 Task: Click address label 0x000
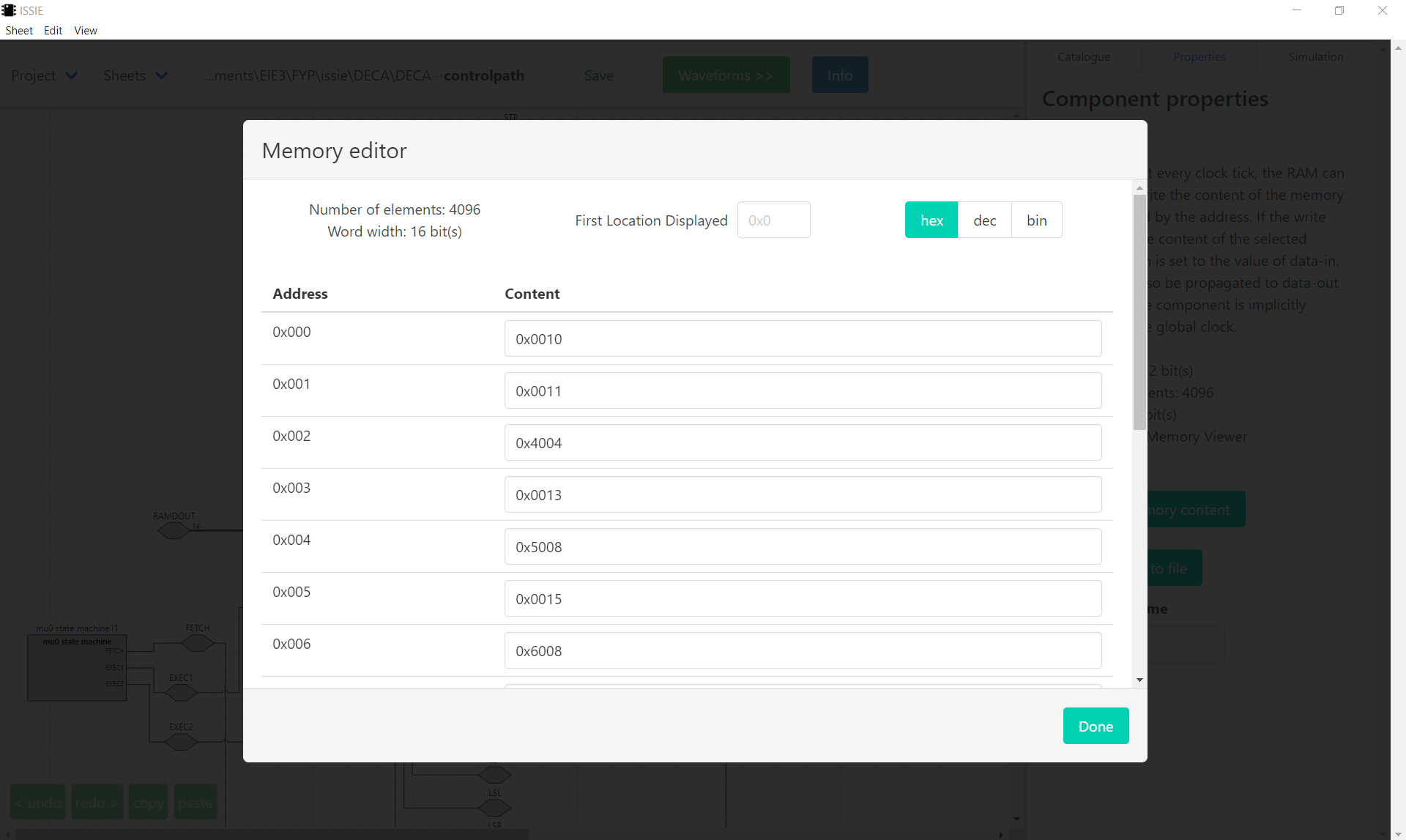291,332
